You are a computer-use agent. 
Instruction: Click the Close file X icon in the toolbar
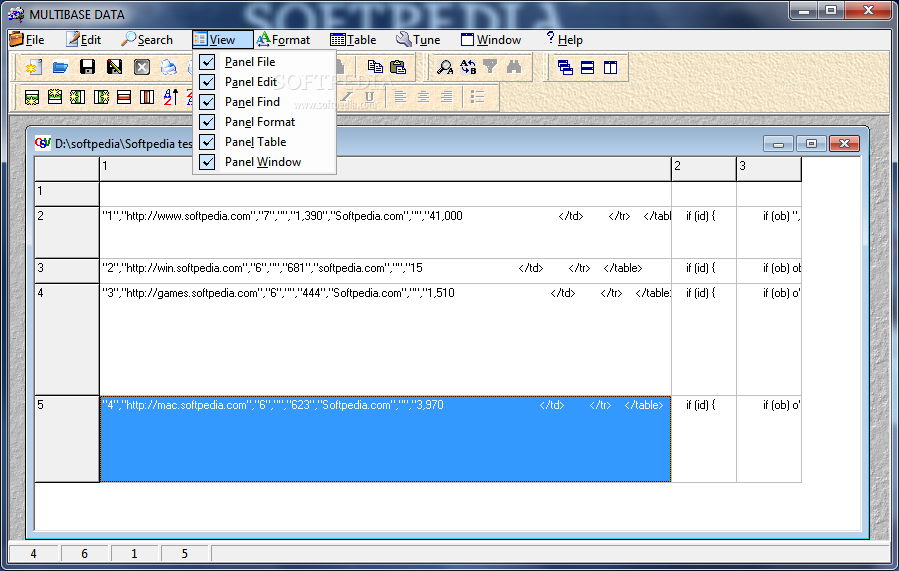142,67
